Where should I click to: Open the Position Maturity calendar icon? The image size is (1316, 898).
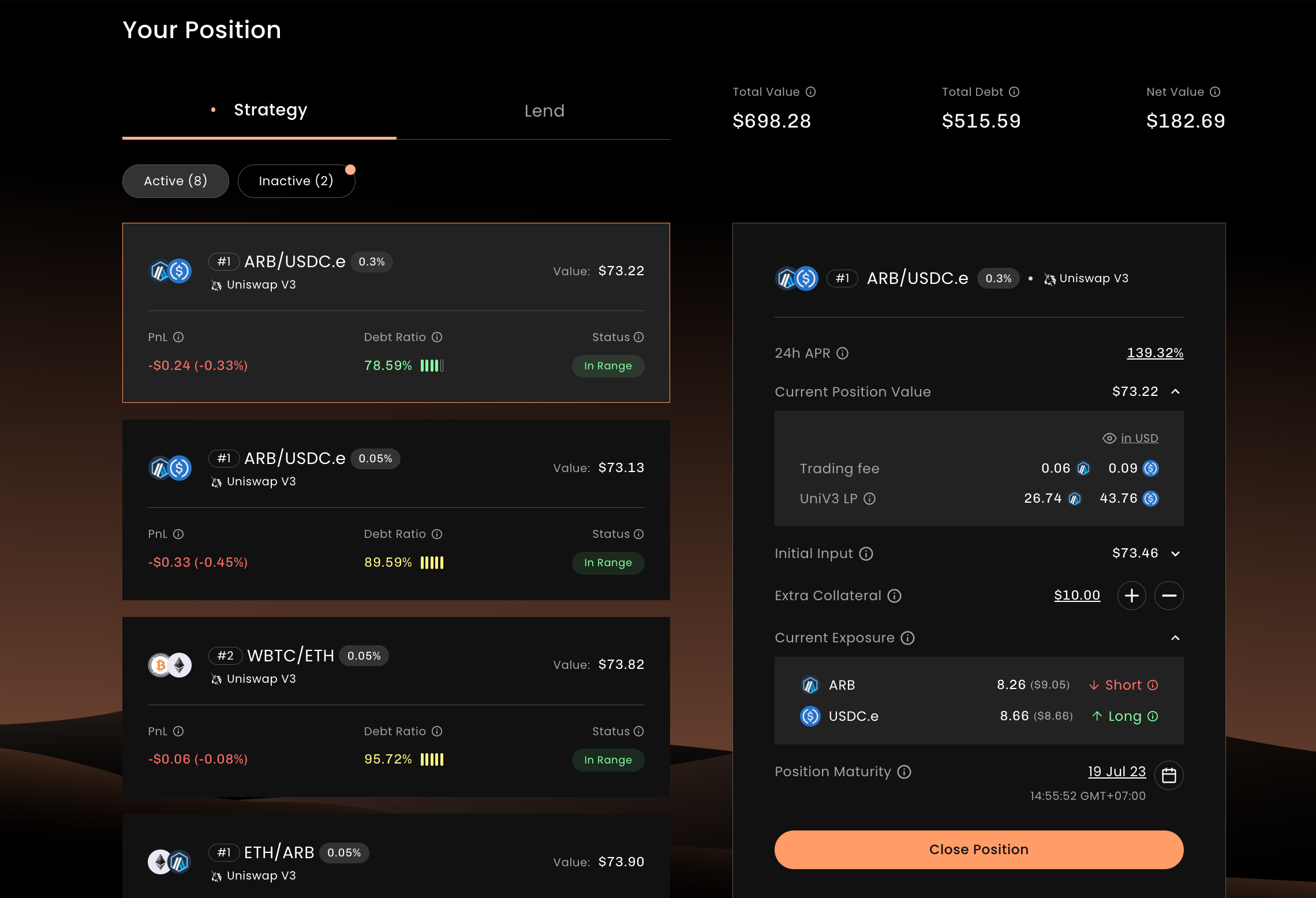[x=1169, y=775]
